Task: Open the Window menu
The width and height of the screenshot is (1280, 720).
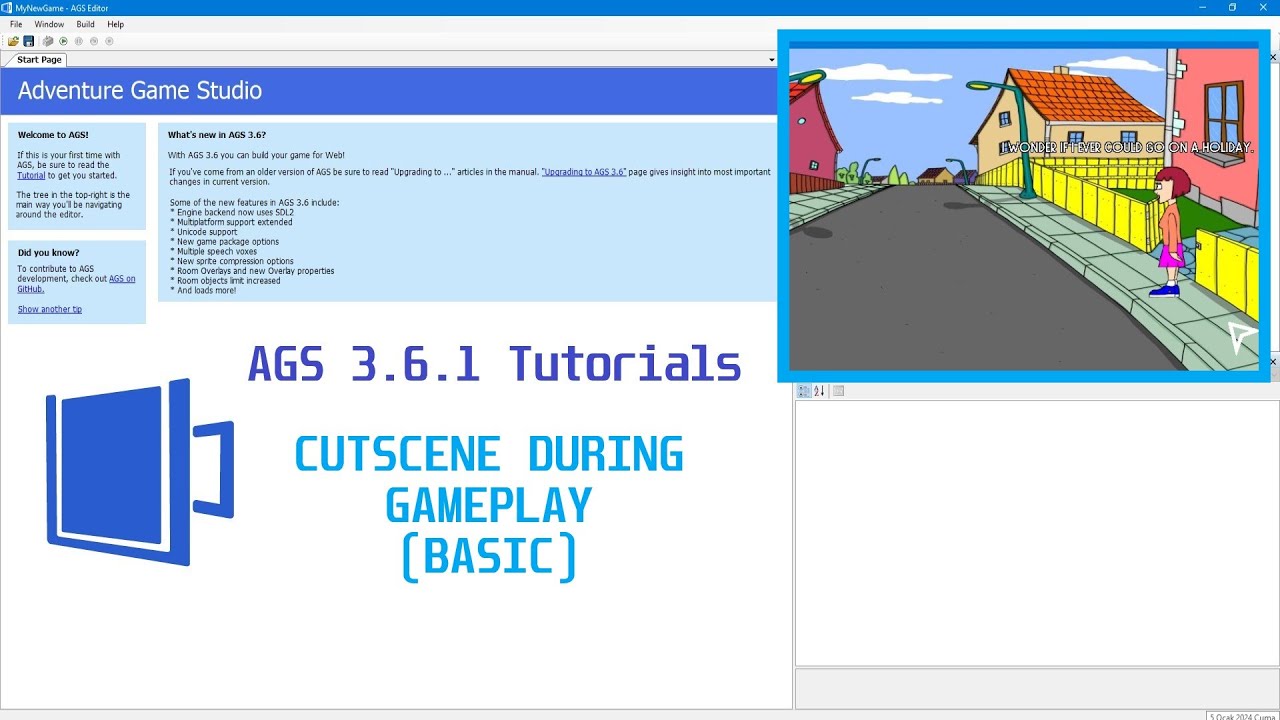Action: pos(49,24)
